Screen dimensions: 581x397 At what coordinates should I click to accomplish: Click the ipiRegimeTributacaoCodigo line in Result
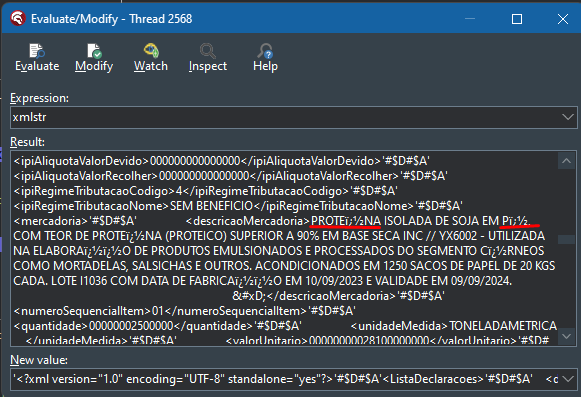(205, 191)
